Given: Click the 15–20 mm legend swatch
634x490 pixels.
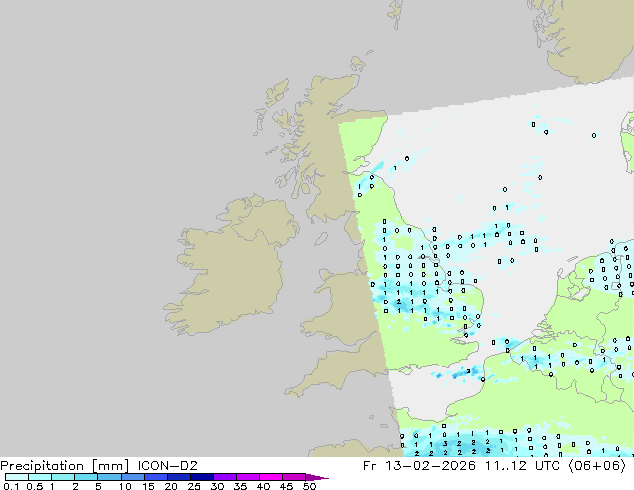Looking at the screenshot, I should (155, 477).
